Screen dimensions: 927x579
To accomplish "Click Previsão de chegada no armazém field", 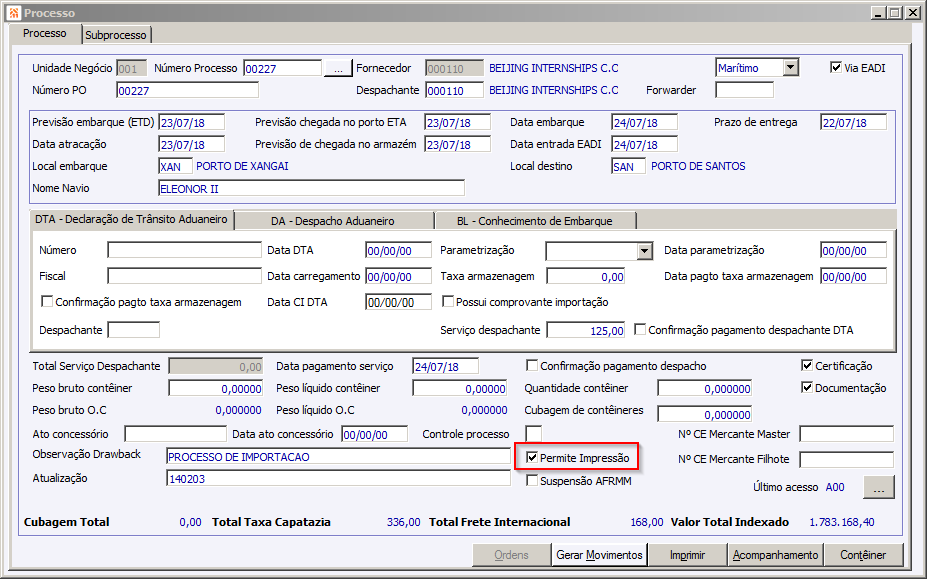I will click(458, 144).
